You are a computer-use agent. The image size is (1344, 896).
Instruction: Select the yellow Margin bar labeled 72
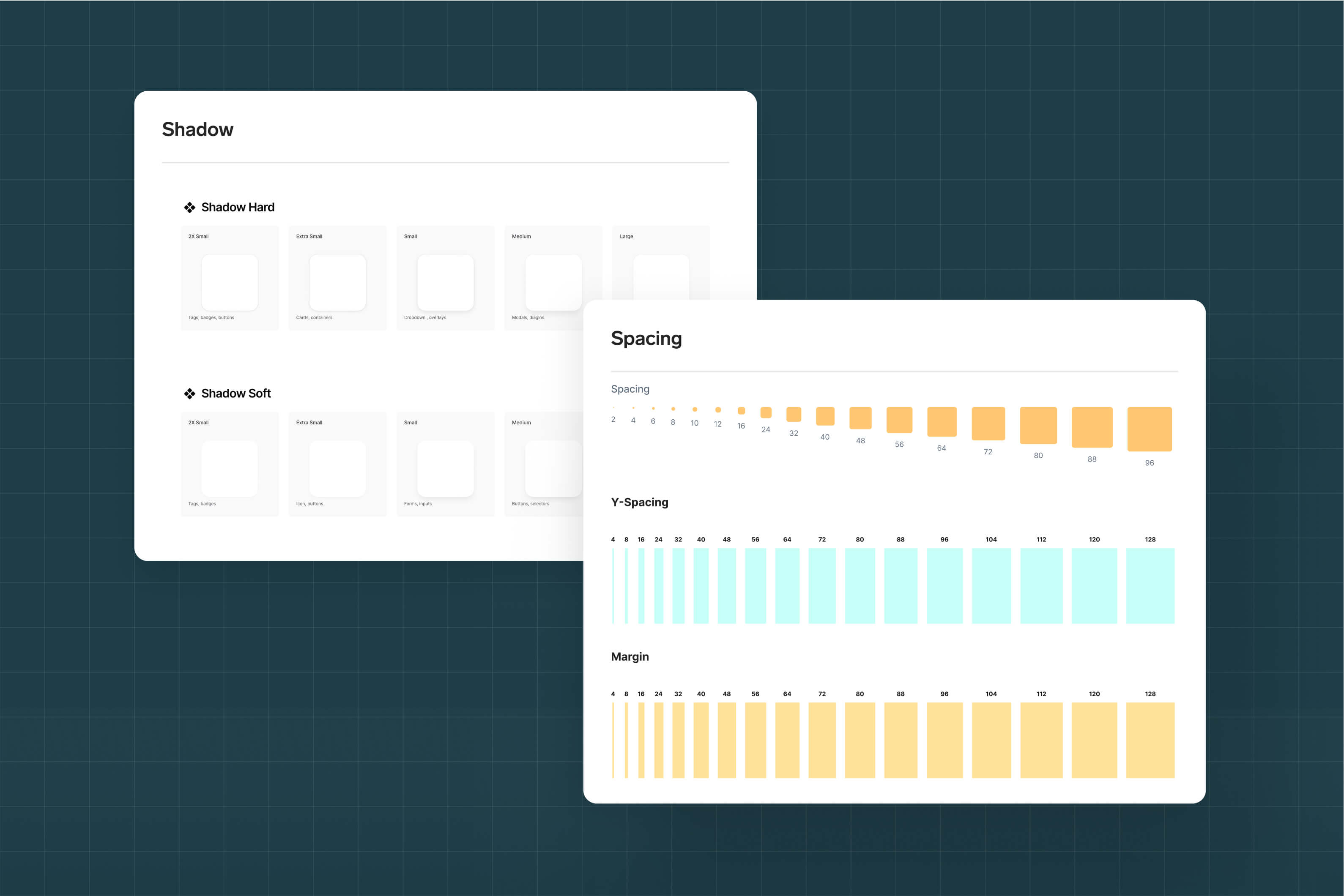822,740
